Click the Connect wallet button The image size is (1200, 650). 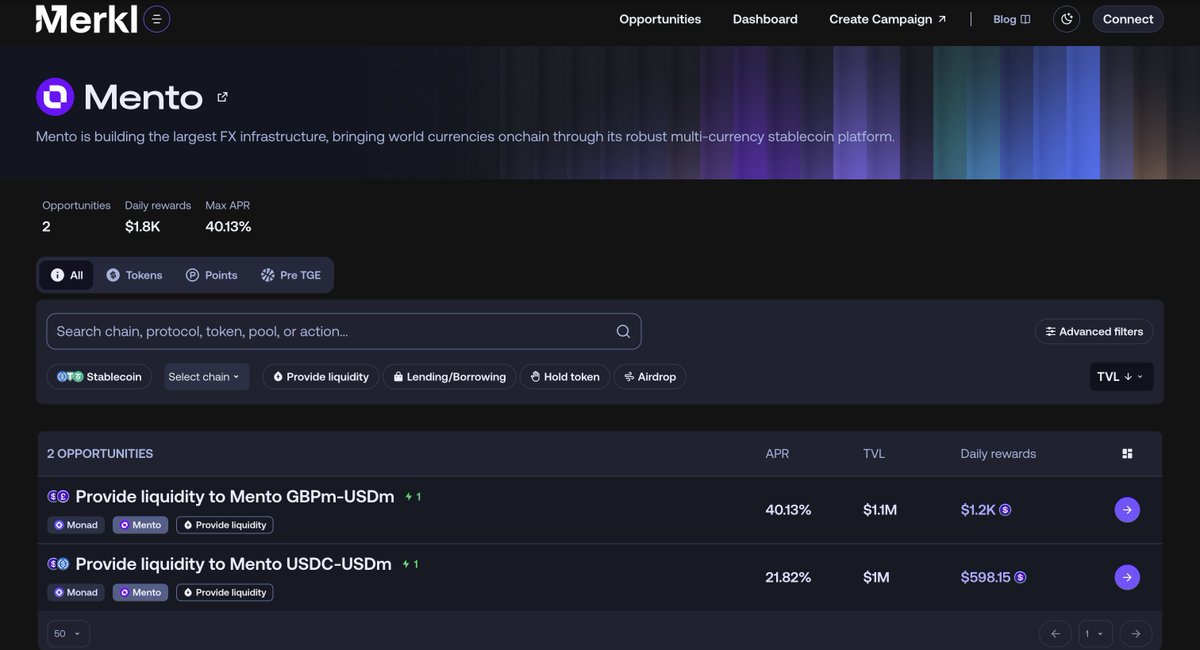coord(1128,19)
